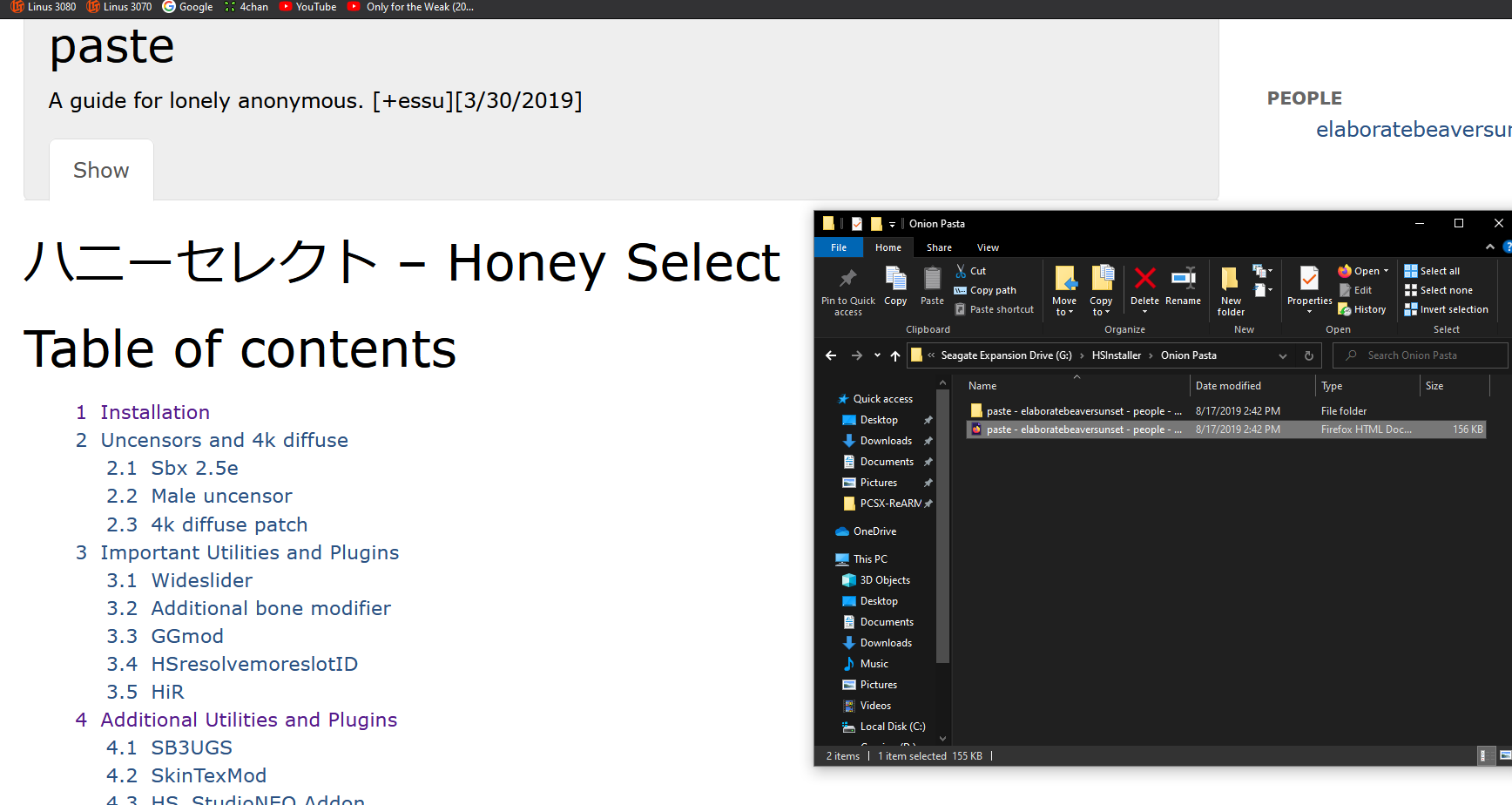Click the elaboratebeaversunset people link
Image resolution: width=1512 pixels, height=805 pixels.
point(1413,130)
